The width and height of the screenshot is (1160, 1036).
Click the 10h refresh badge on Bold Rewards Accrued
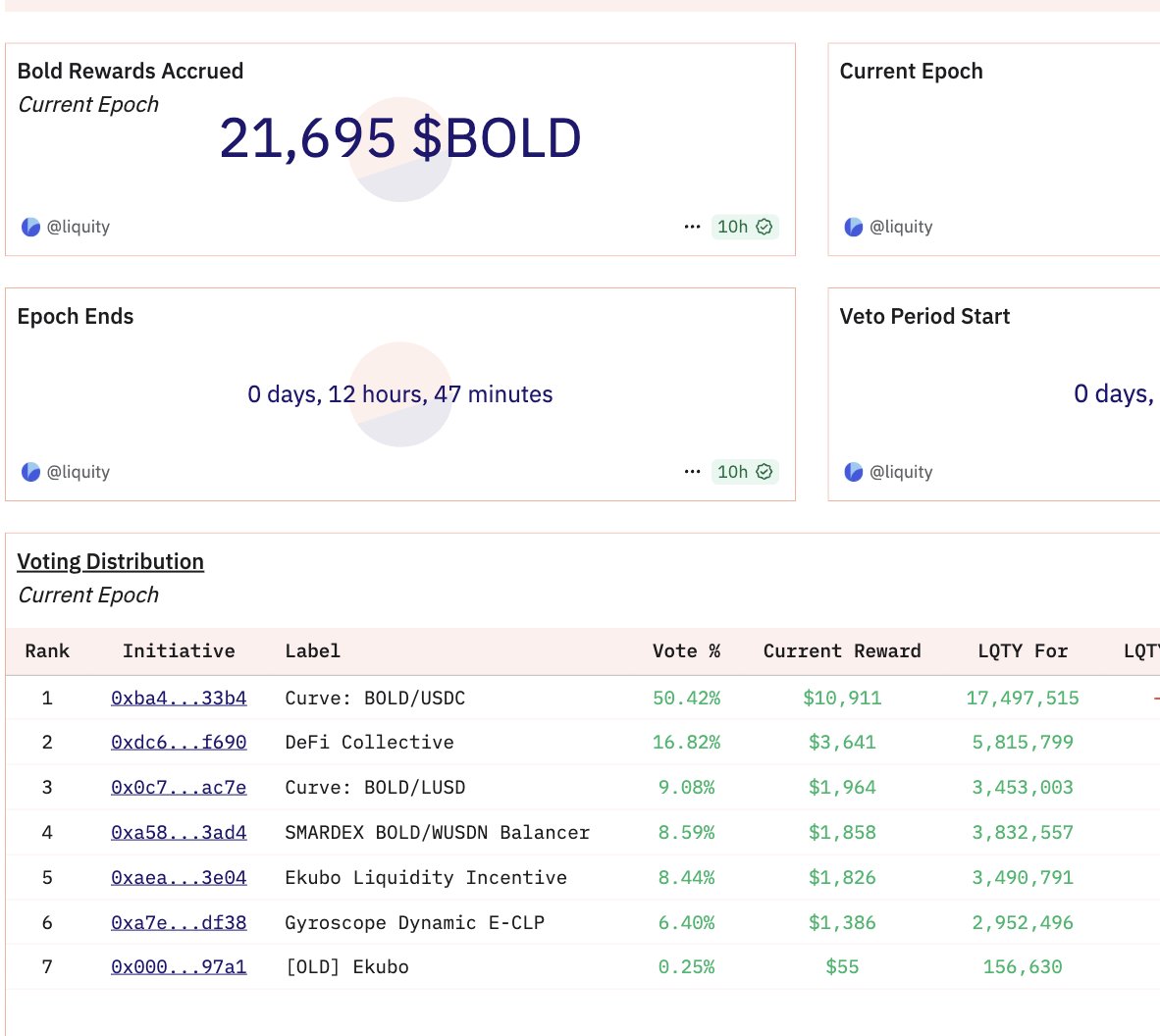point(744,227)
